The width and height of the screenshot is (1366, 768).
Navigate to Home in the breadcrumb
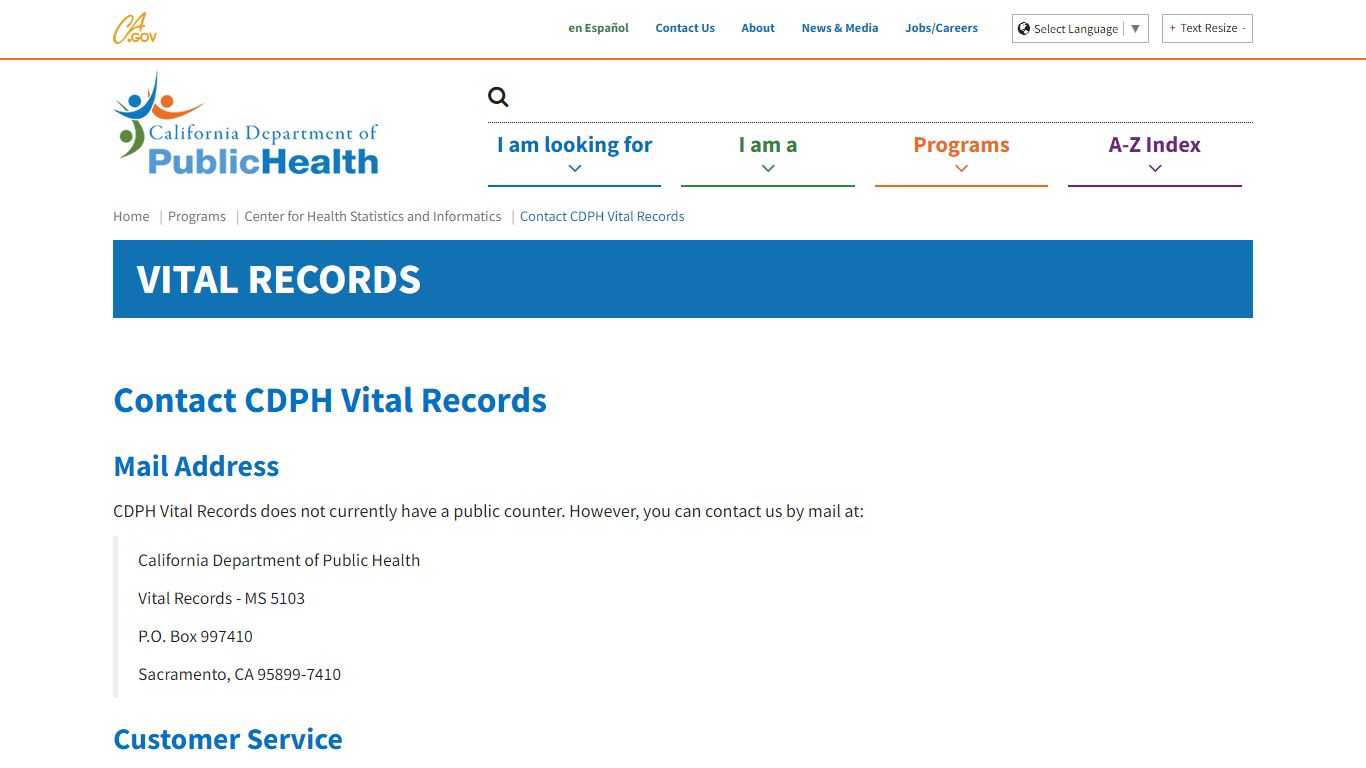(131, 216)
